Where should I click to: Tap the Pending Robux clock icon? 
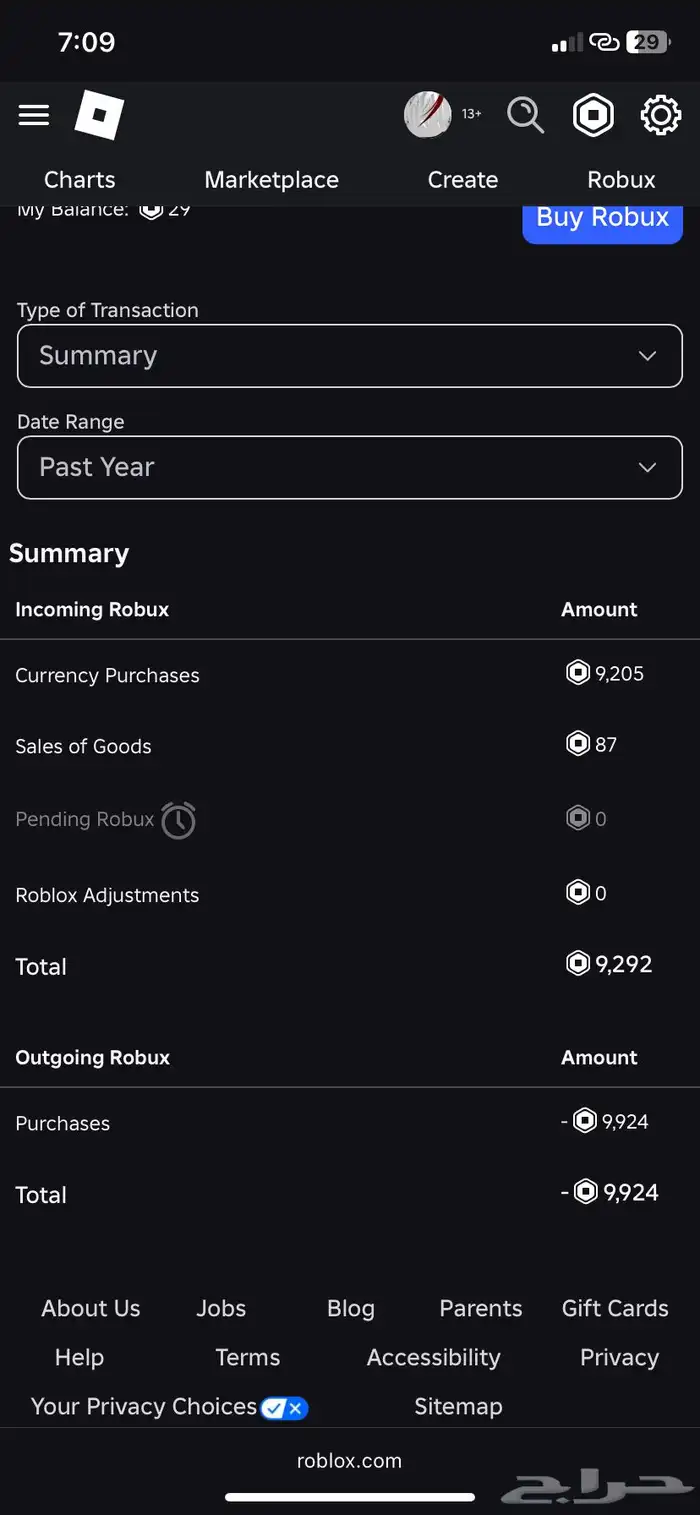click(x=179, y=820)
